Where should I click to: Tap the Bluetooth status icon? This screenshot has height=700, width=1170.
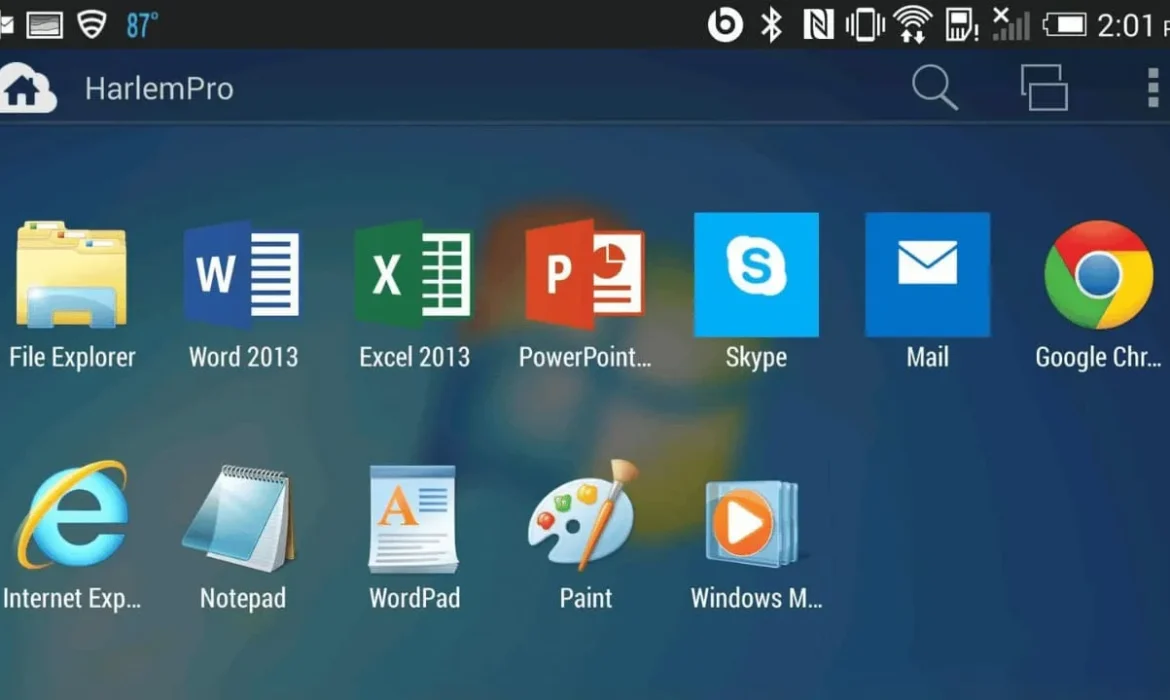tap(772, 25)
